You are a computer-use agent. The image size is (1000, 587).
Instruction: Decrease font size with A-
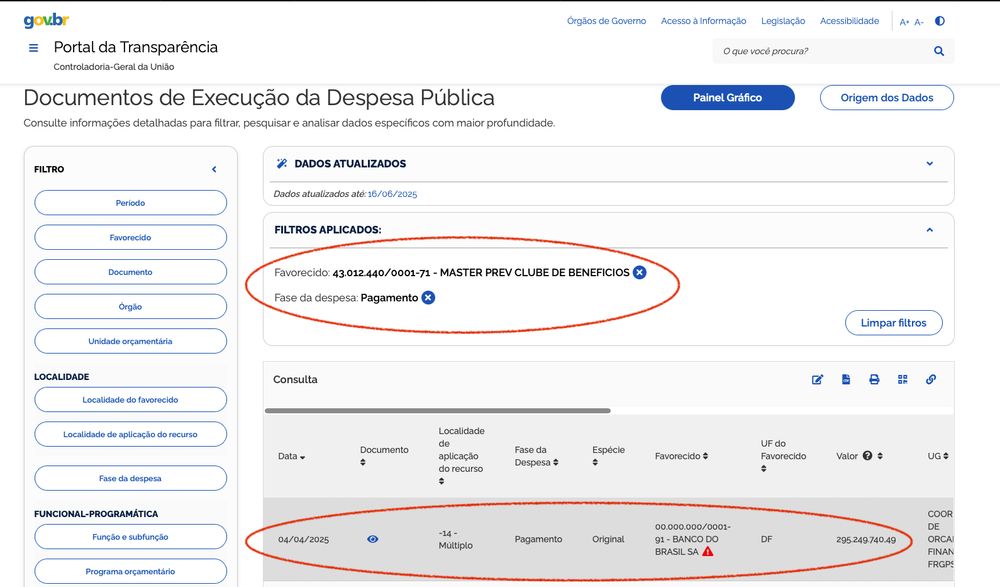[918, 22]
